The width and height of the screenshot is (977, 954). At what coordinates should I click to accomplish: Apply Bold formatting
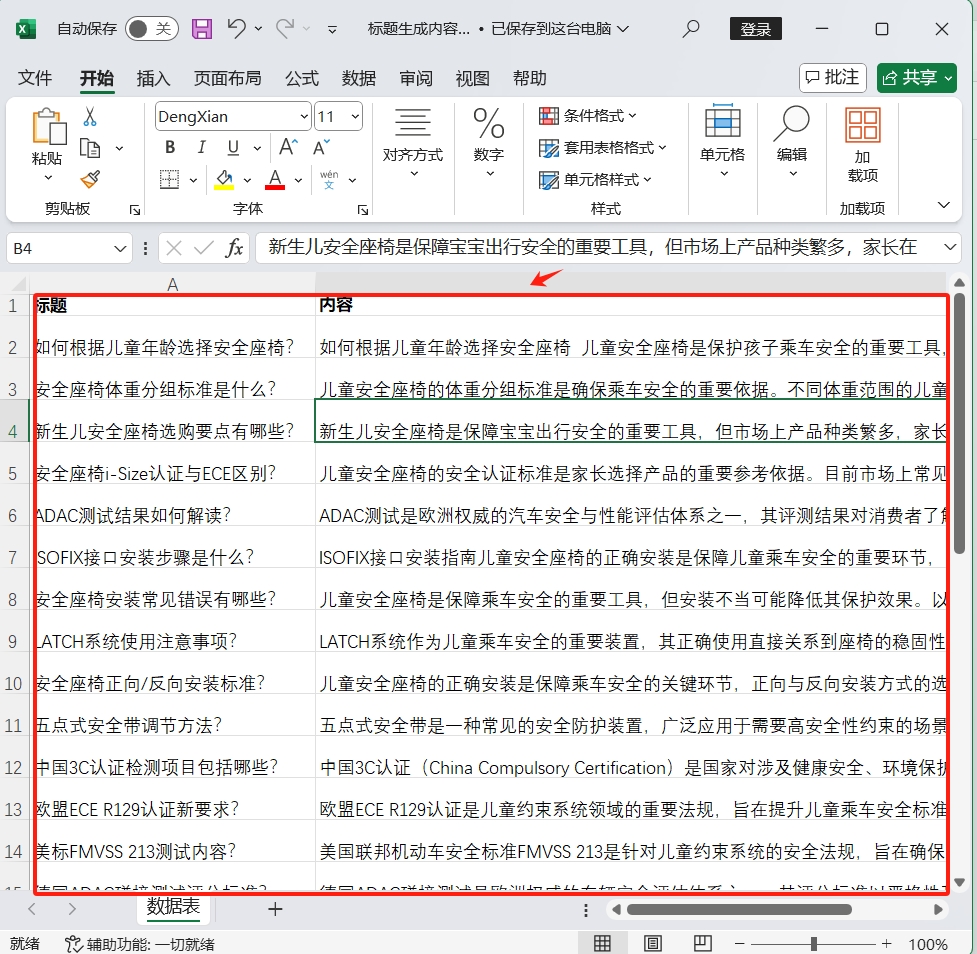[169, 147]
